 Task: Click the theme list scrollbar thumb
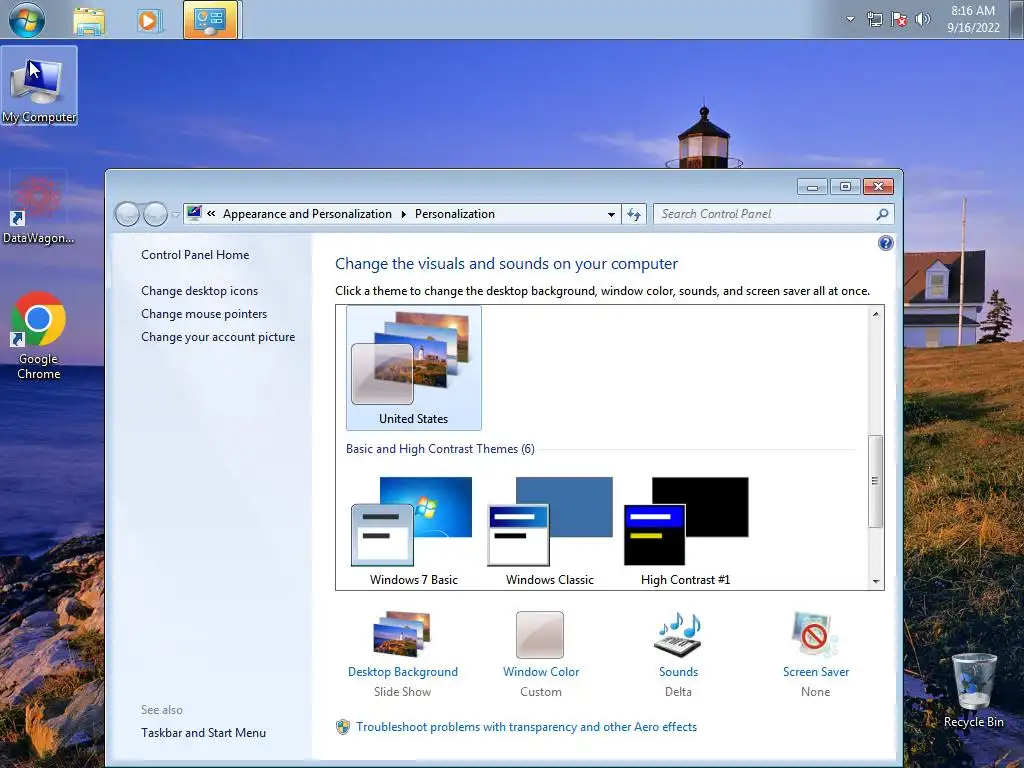point(876,481)
